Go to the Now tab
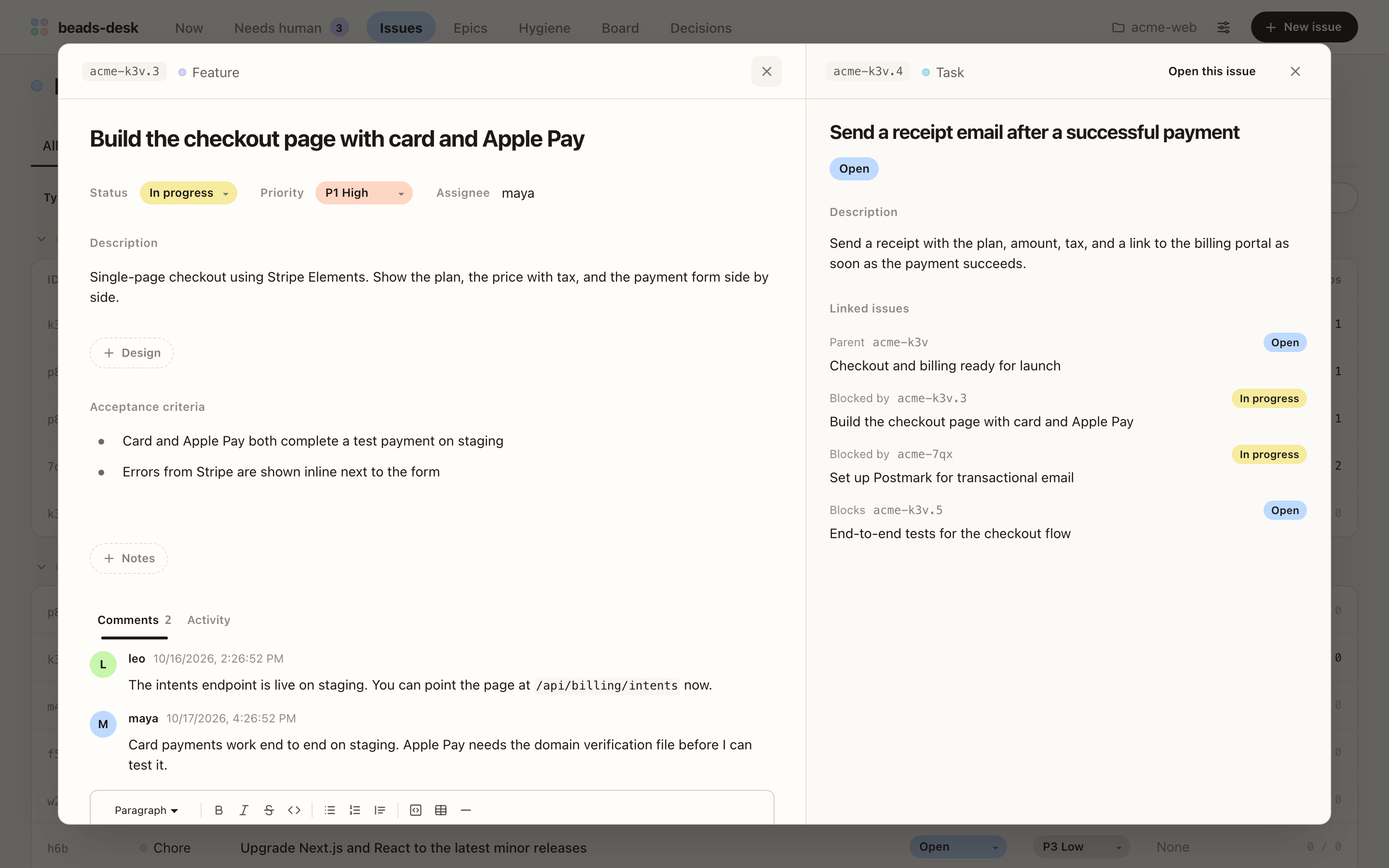The width and height of the screenshot is (1389, 868). 189,27
